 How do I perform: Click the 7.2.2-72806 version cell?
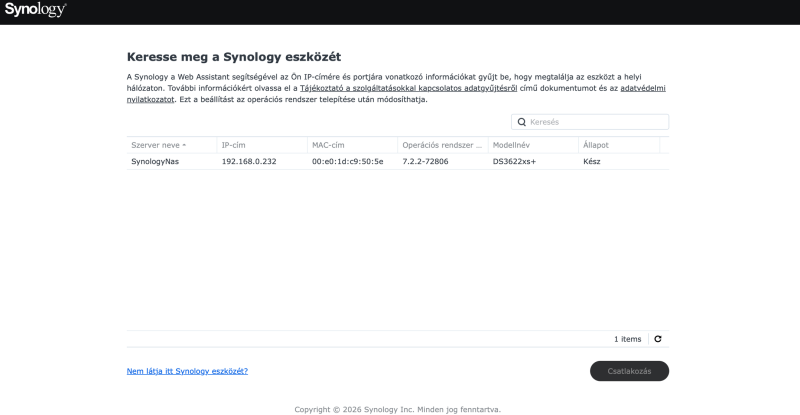(x=425, y=161)
